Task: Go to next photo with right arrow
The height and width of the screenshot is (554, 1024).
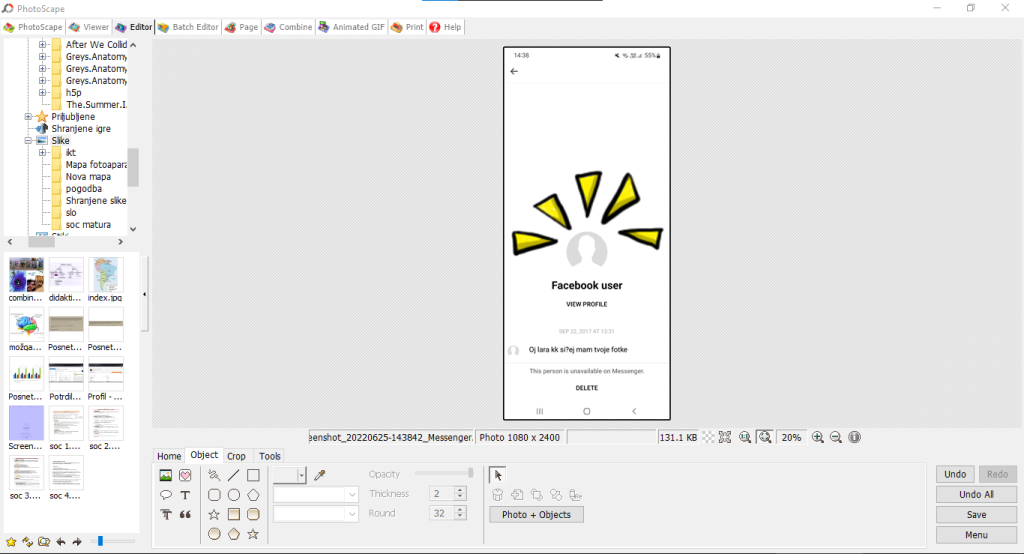Action: tap(77, 542)
